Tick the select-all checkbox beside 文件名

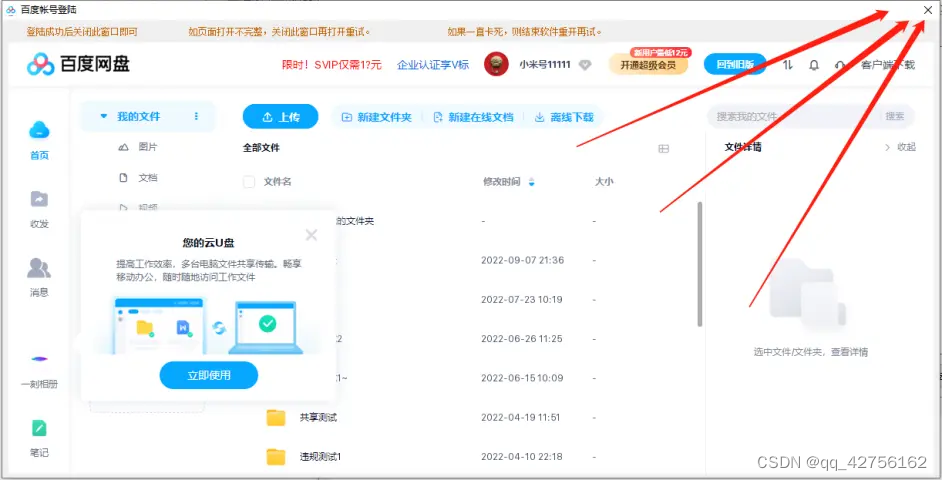pyautogui.click(x=249, y=181)
